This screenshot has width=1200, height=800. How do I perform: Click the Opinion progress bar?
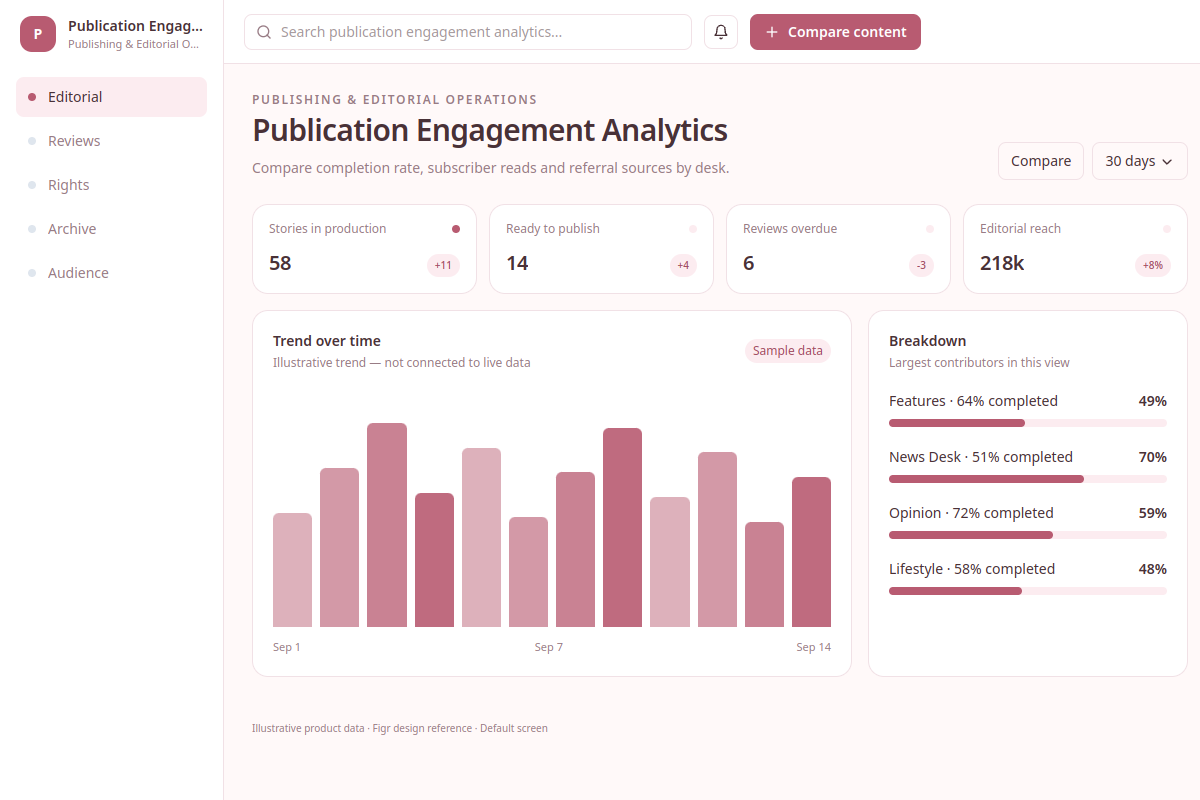(x=1028, y=535)
